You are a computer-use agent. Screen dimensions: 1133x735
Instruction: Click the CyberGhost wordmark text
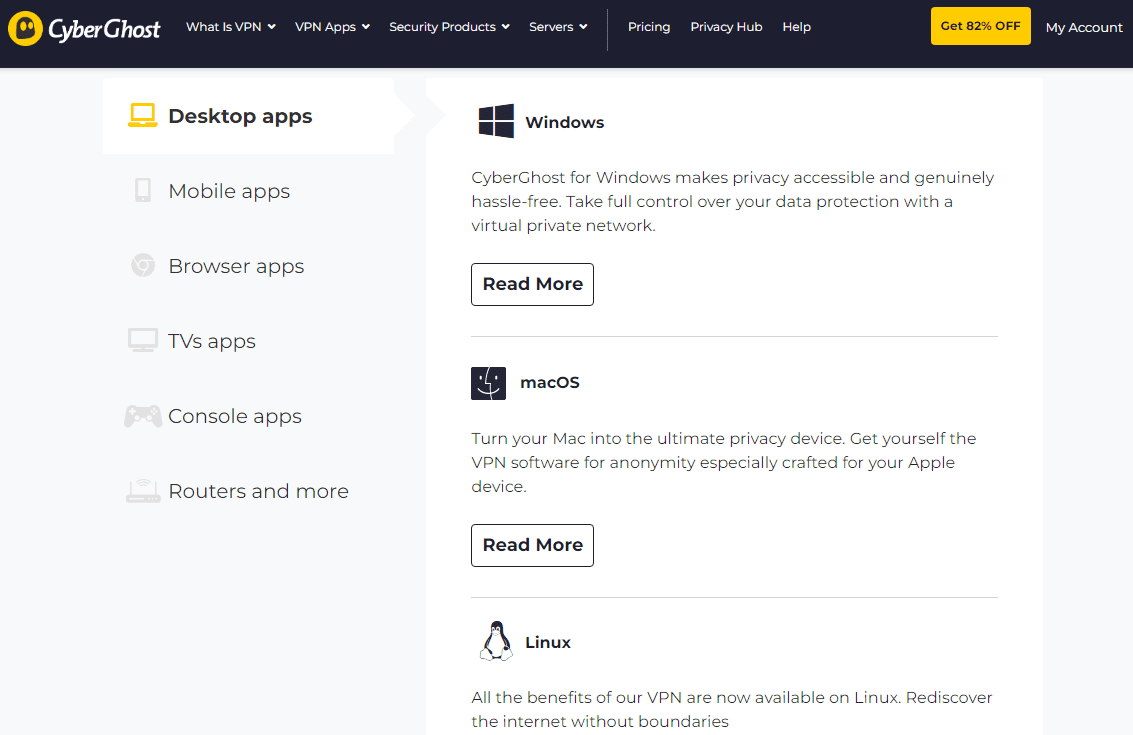[x=104, y=30]
